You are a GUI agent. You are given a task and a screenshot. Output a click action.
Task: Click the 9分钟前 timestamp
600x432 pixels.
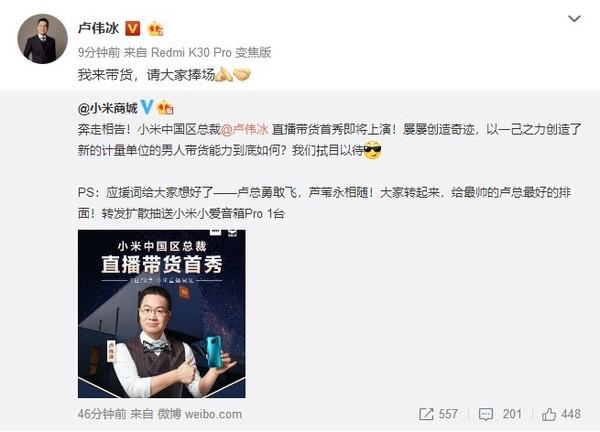click(99, 52)
